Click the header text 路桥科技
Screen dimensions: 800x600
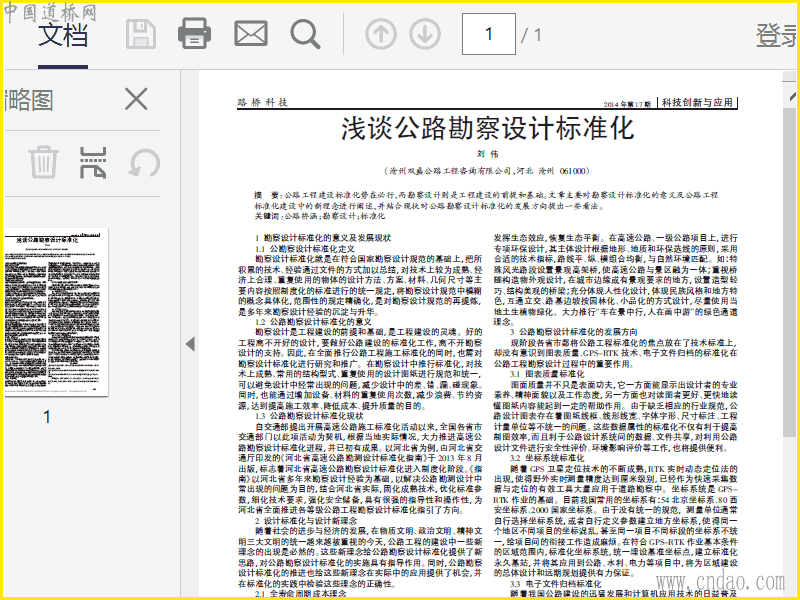coord(263,103)
